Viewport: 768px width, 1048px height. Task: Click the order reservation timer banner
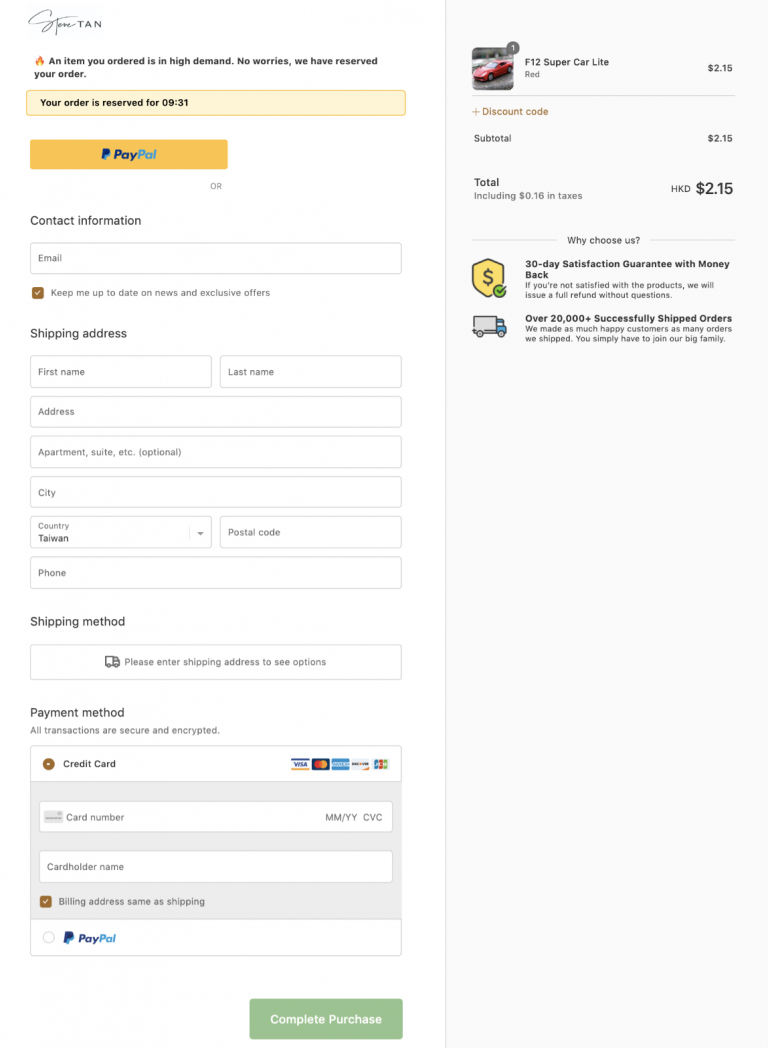click(x=215, y=102)
